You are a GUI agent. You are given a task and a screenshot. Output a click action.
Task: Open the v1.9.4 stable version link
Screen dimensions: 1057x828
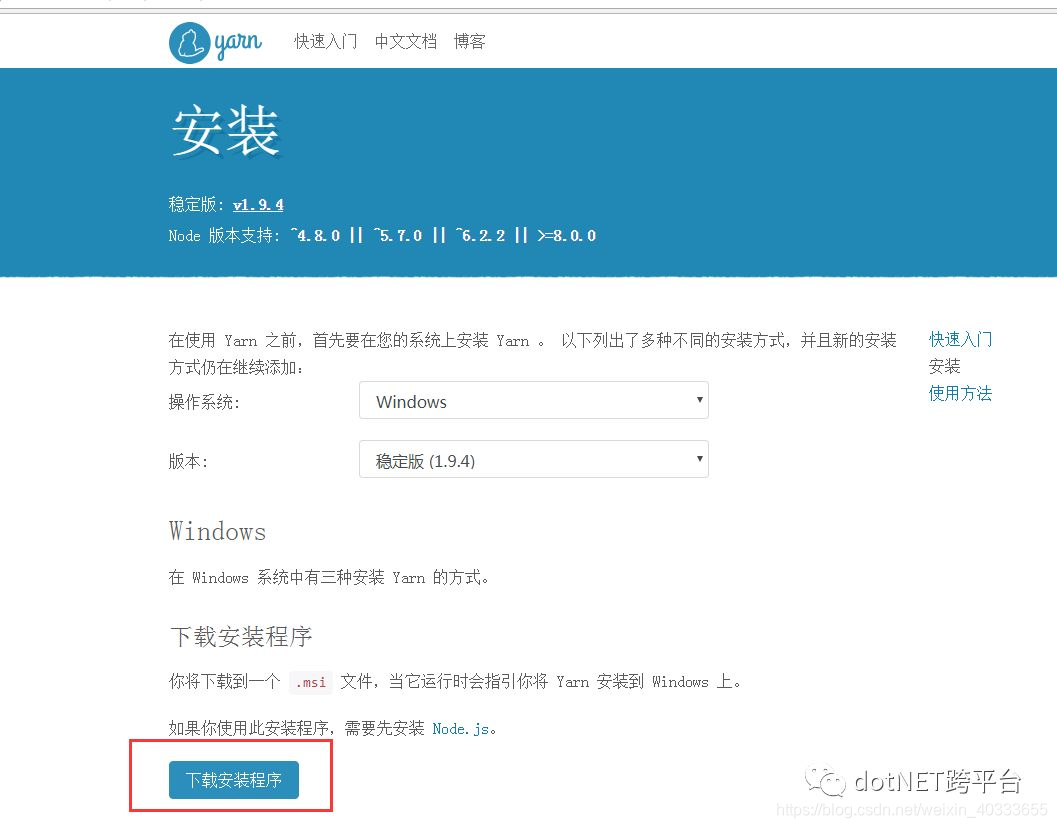[258, 204]
